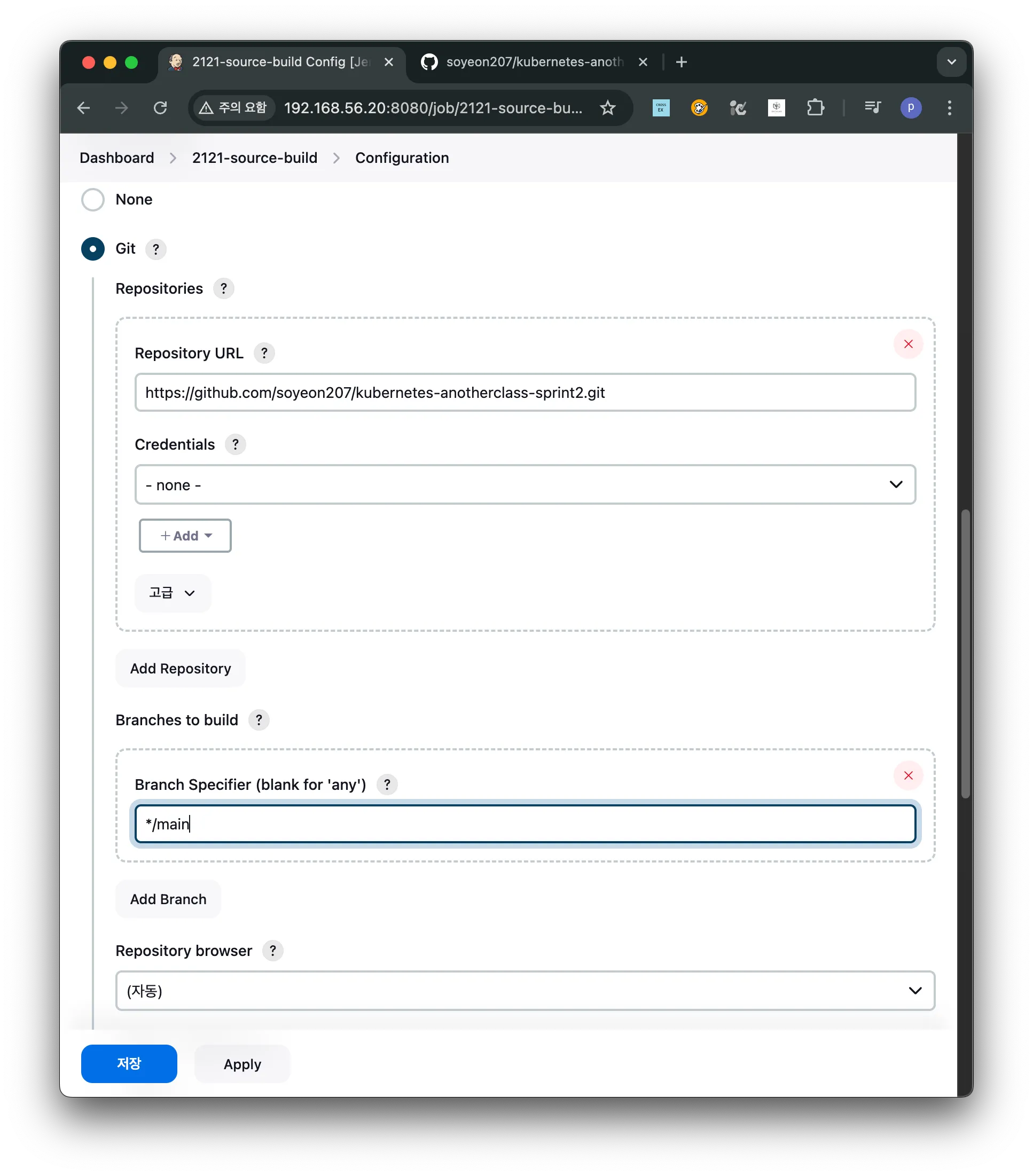Open the Repository URL help icon
Screen dimensions: 1033x1176
tap(264, 352)
